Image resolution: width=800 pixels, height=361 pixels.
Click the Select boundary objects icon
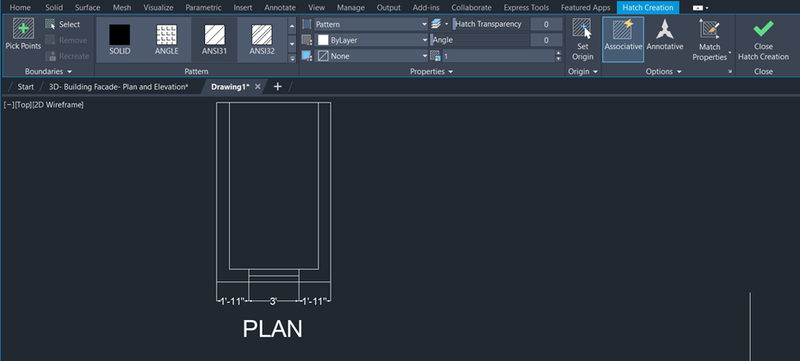[x=50, y=24]
